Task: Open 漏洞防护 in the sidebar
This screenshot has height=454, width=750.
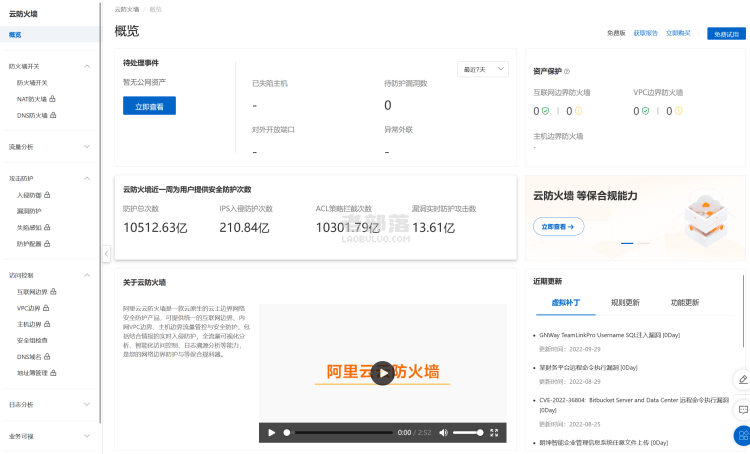Action: pyautogui.click(x=29, y=211)
